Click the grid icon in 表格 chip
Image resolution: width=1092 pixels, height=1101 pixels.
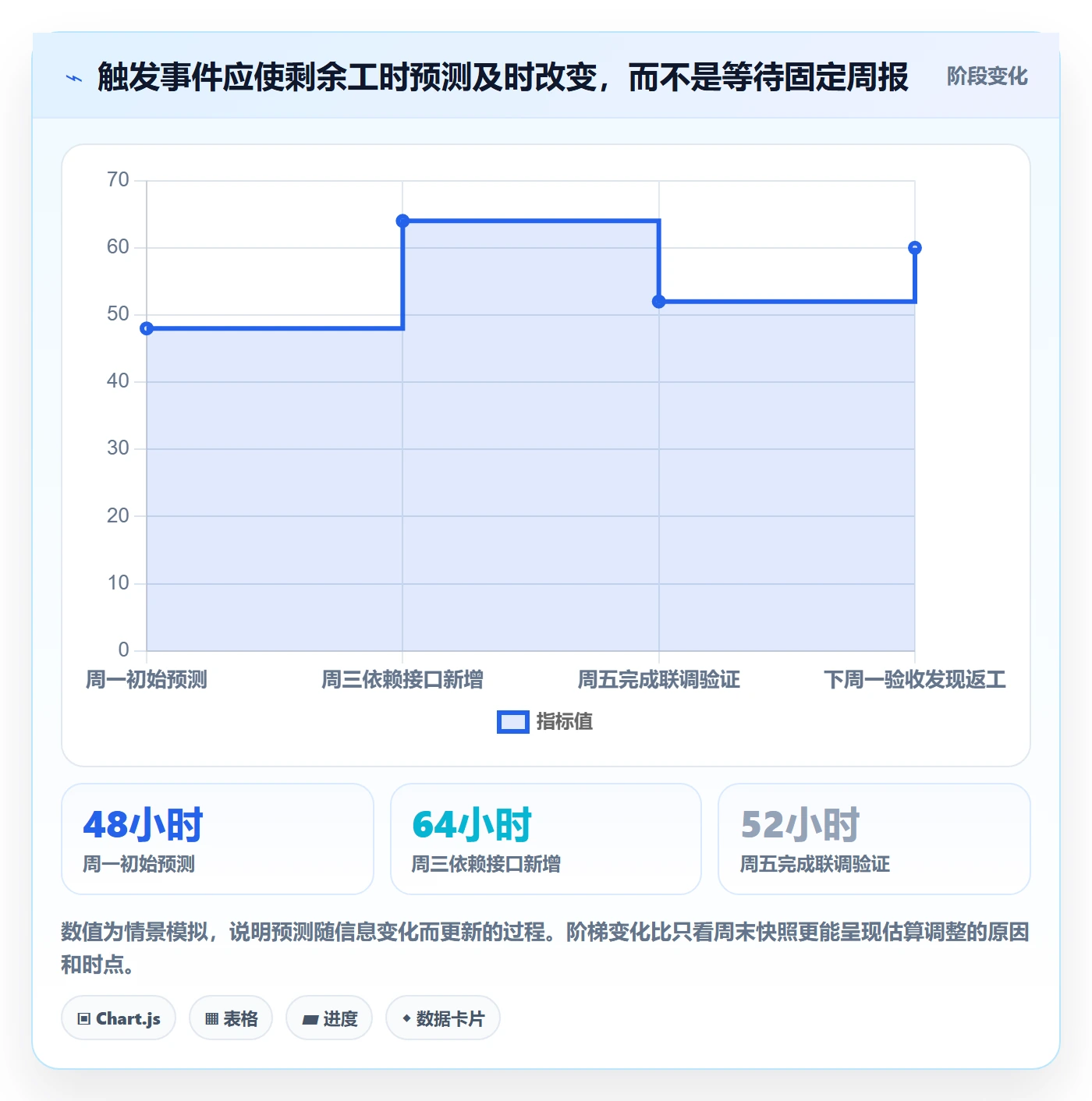pyautogui.click(x=211, y=1018)
